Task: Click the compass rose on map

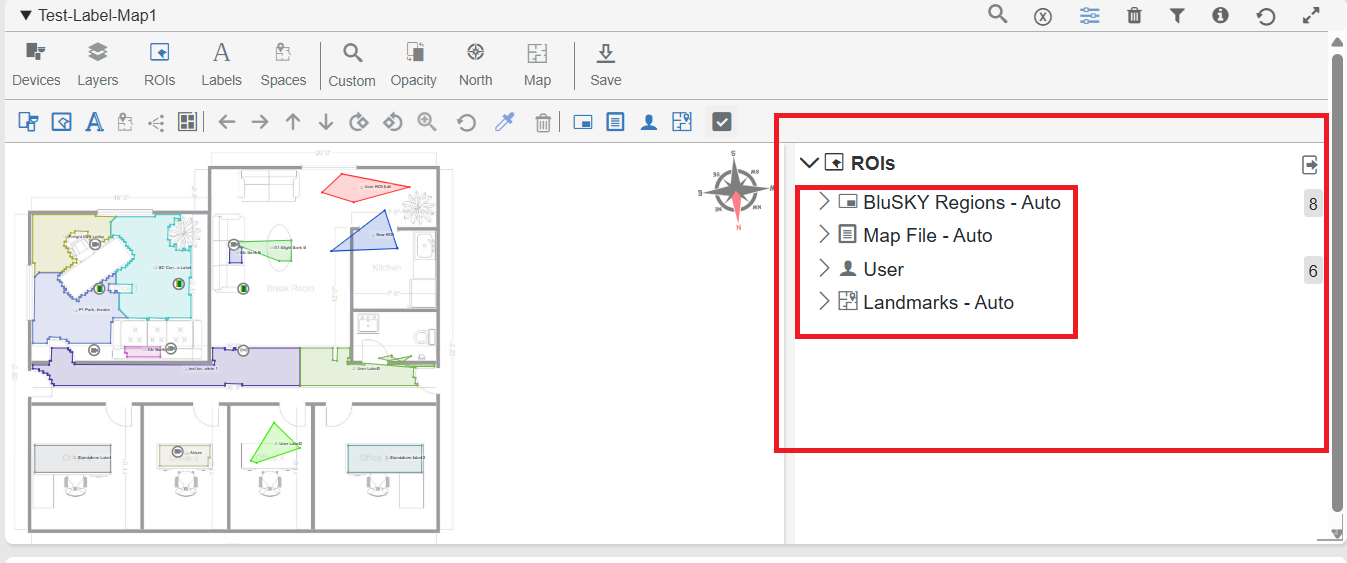Action: click(x=736, y=190)
